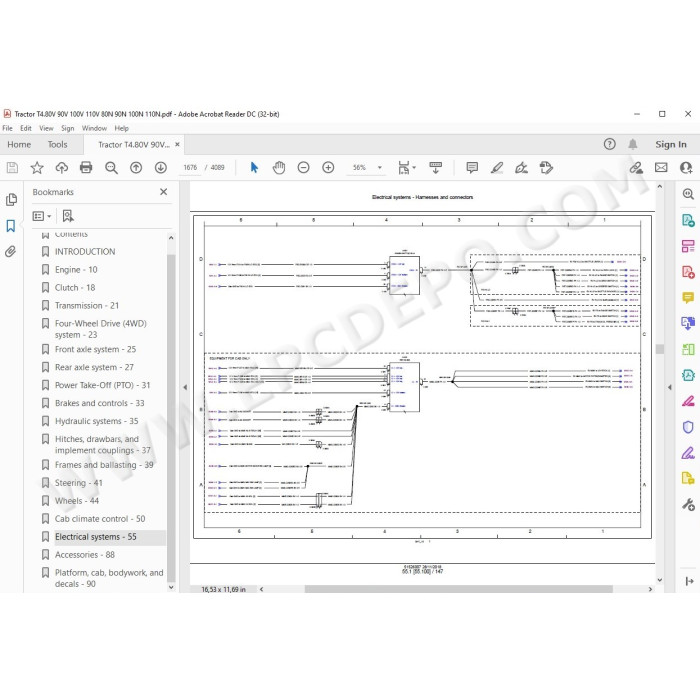The height and width of the screenshot is (700, 700).
Task: Activate the Hand pan tool
Action: [279, 168]
